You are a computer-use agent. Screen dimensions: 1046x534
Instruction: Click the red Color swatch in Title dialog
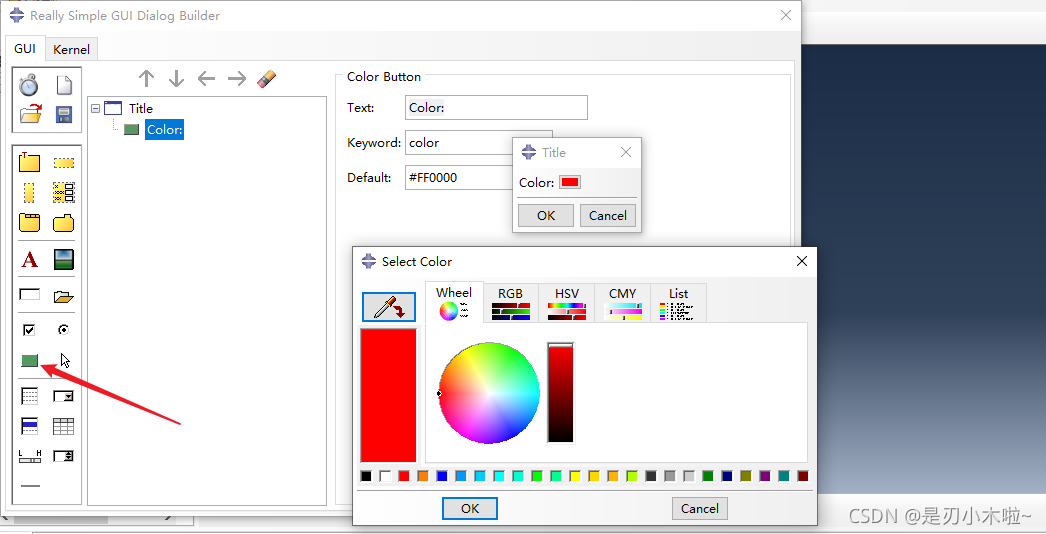[x=569, y=182]
